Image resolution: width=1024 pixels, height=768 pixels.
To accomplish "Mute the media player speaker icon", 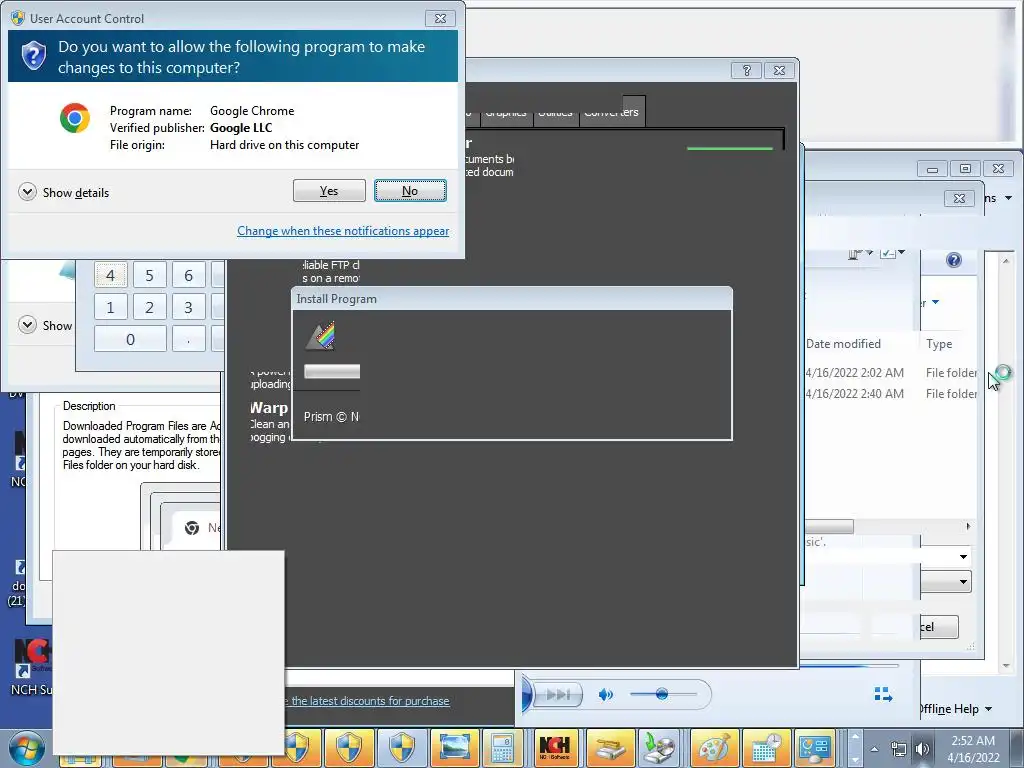I will [605, 694].
